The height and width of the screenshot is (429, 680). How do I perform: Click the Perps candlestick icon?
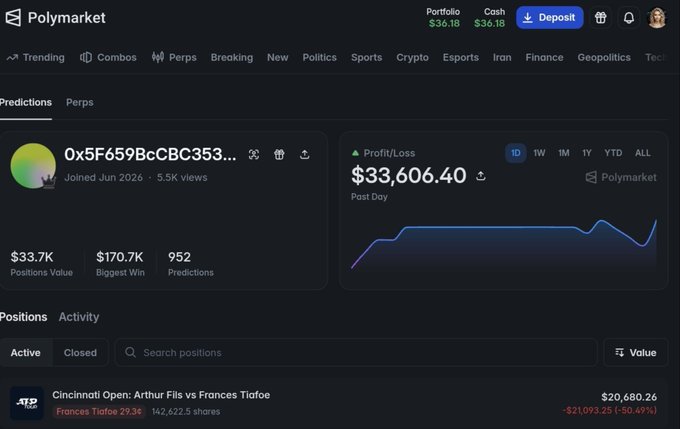pos(158,57)
